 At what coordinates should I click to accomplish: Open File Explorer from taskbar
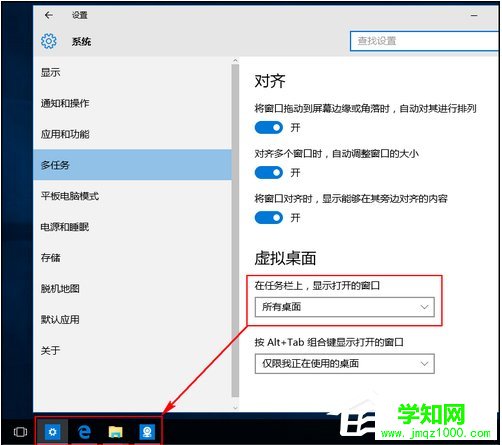[x=115, y=432]
